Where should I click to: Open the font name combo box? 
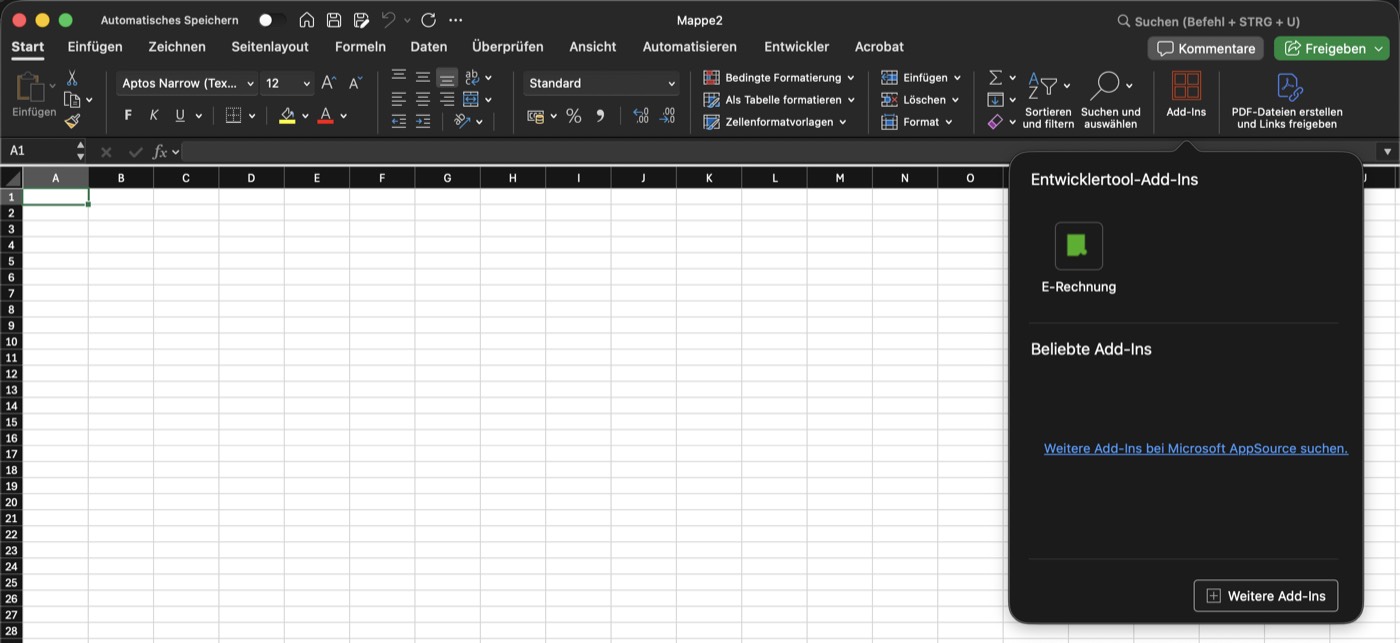pyautogui.click(x=186, y=83)
